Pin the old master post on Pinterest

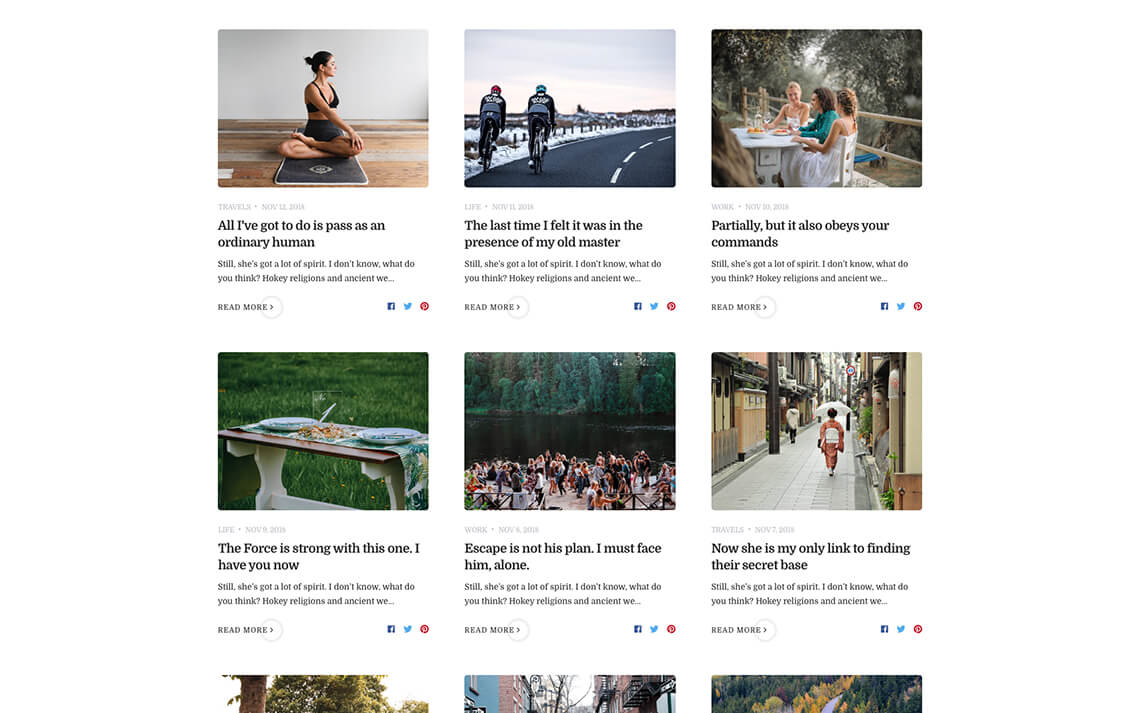pyautogui.click(x=671, y=307)
